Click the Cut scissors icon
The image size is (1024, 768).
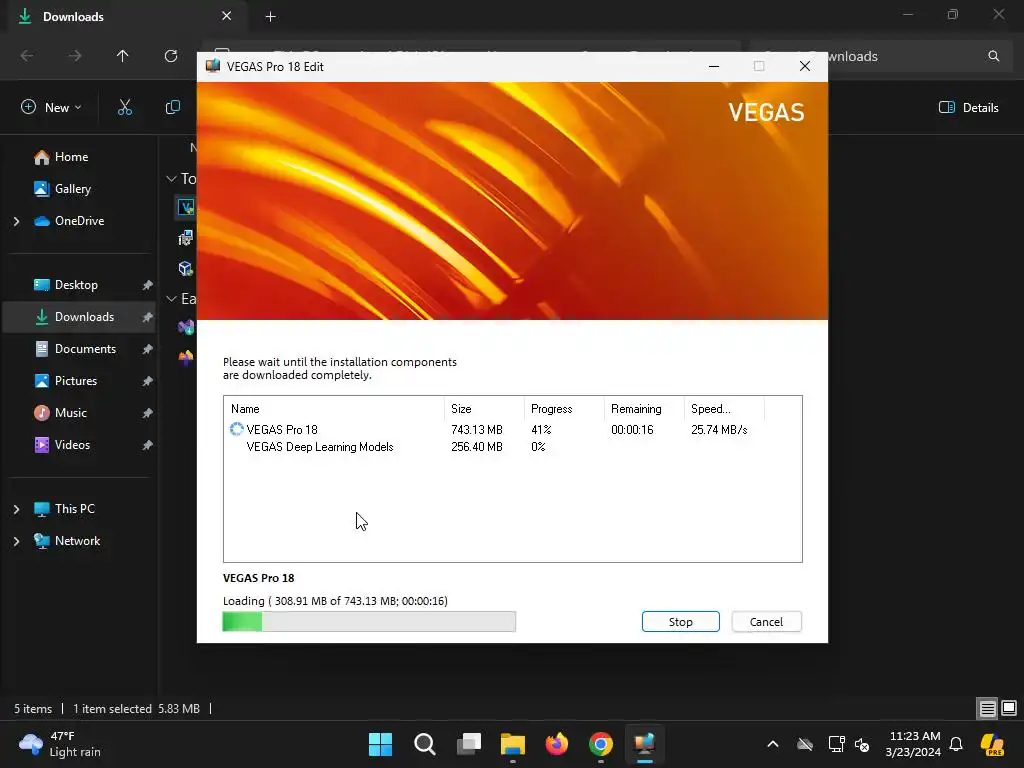point(125,107)
